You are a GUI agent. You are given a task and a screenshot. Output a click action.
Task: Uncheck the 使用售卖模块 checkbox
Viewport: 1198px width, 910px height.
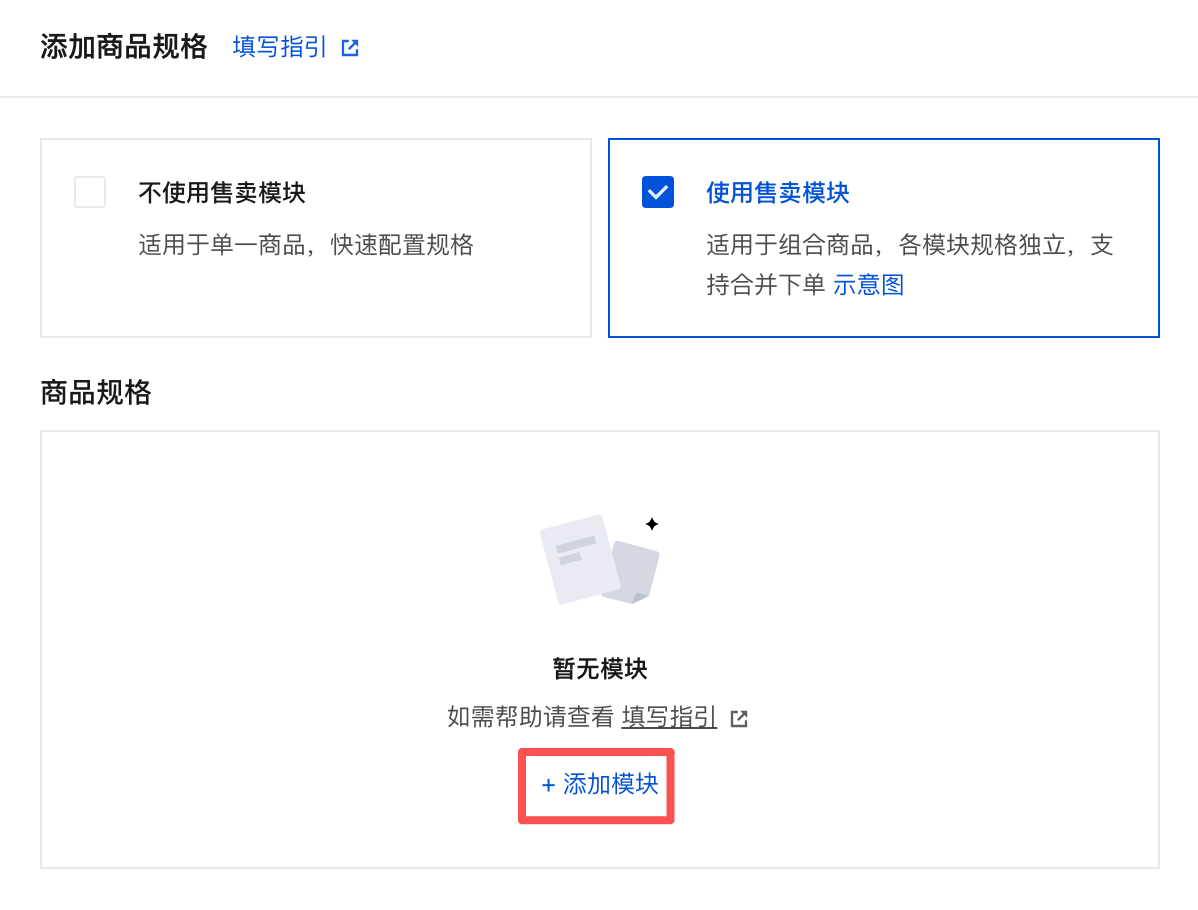point(658,192)
